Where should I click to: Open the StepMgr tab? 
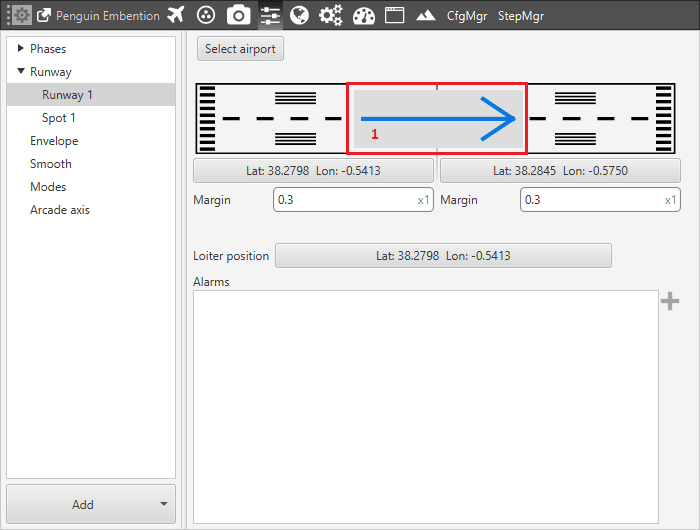pos(521,16)
